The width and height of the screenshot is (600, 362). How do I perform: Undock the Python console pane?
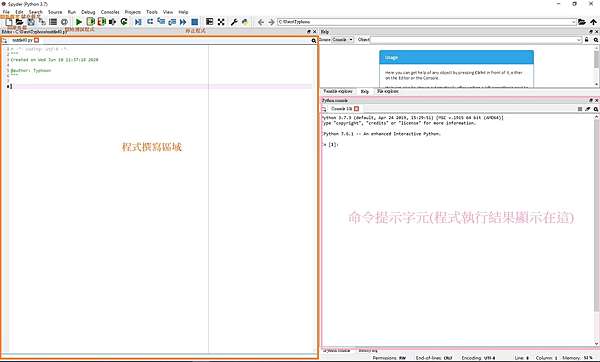591,101
